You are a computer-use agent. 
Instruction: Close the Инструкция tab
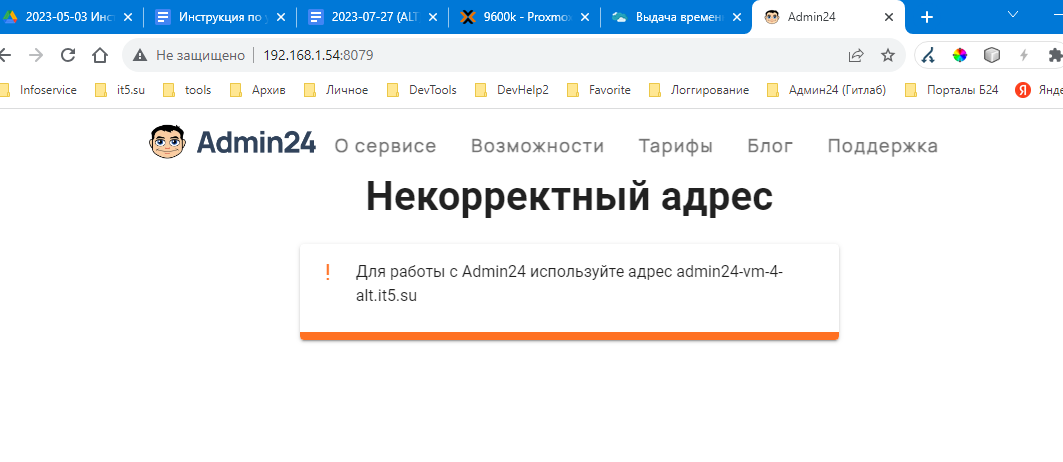[281, 18]
